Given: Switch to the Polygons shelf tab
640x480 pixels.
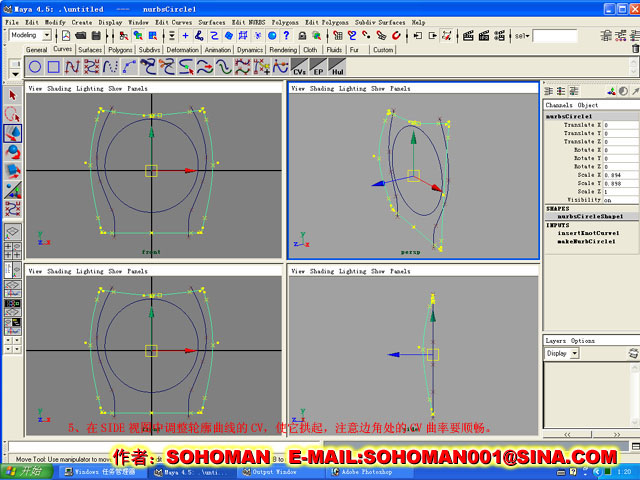Looking at the screenshot, I should (x=120, y=50).
